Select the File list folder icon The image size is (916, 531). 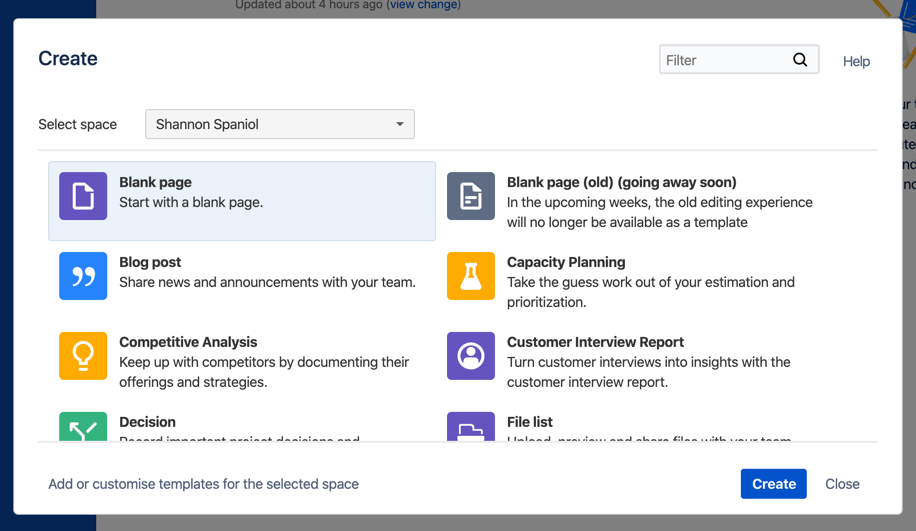pos(471,426)
